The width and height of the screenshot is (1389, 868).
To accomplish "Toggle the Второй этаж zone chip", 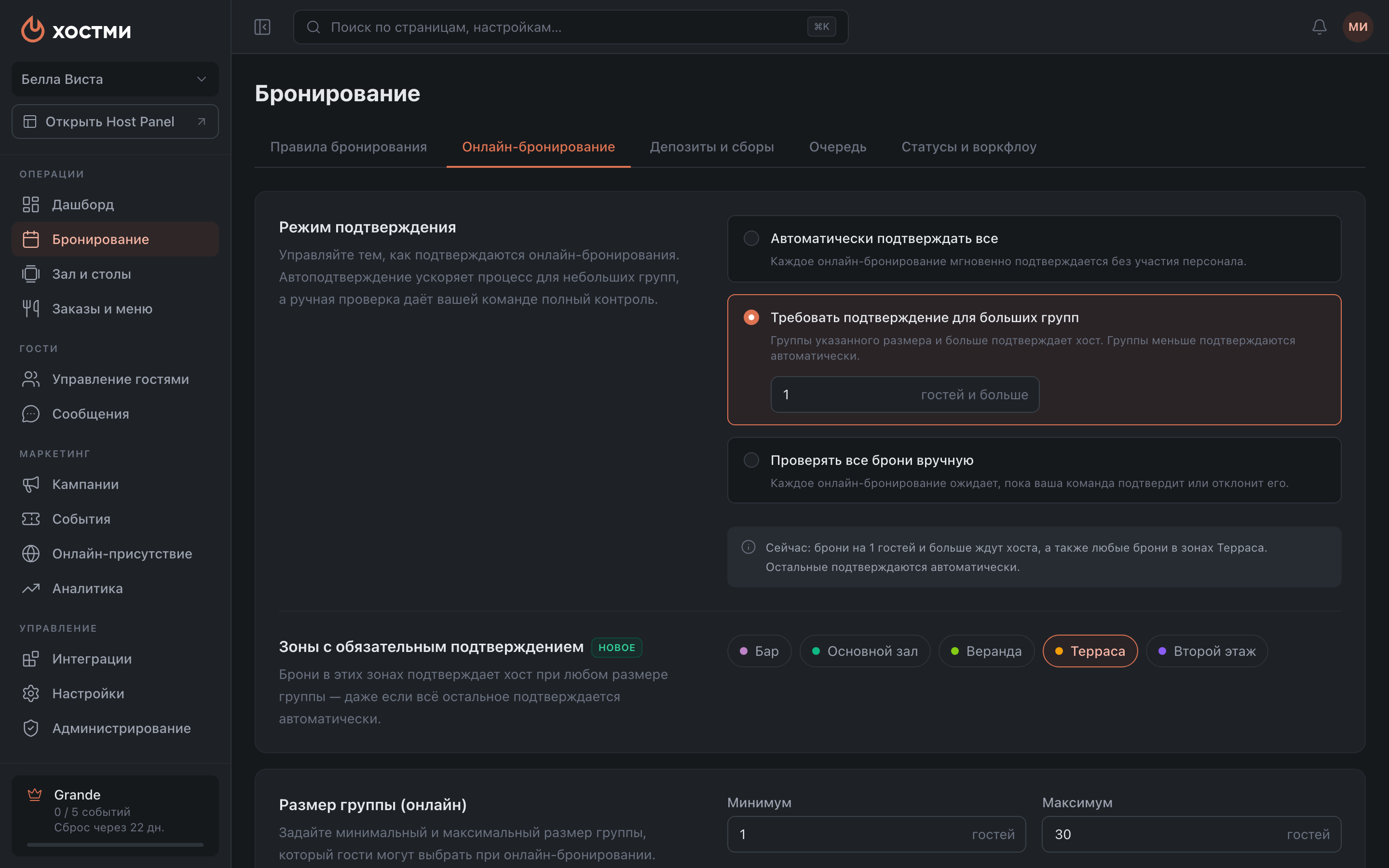I will coord(1207,651).
